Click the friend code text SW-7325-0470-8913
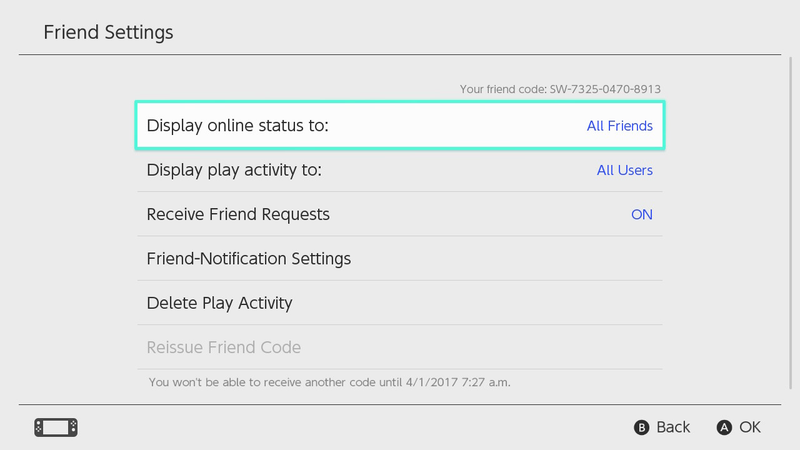The width and height of the screenshot is (800, 450). click(605, 89)
